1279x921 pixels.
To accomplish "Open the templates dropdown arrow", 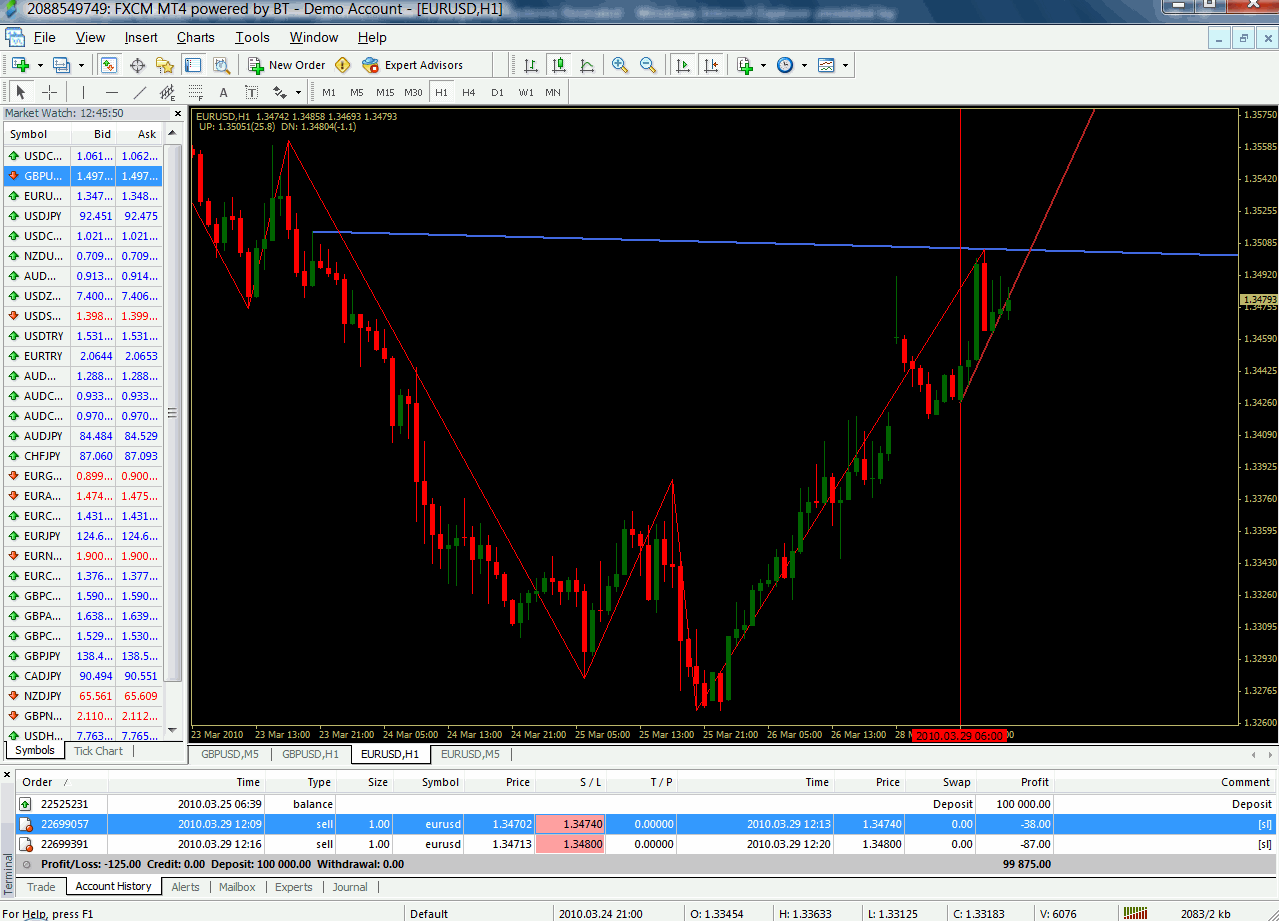I will coord(845,65).
